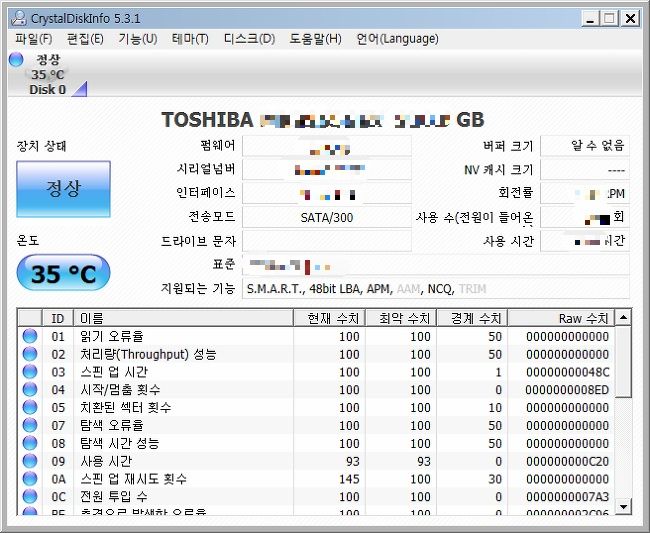Click the status orb for 탐색 시간 성능 row

(30, 443)
